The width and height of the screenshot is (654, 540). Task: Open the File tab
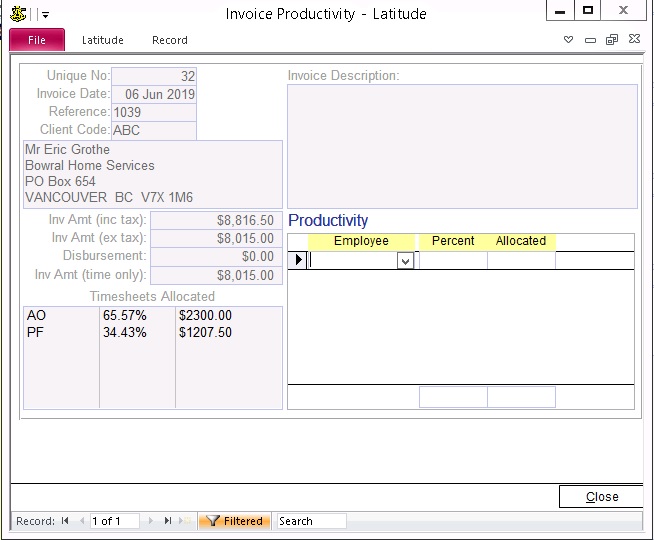tap(37, 40)
